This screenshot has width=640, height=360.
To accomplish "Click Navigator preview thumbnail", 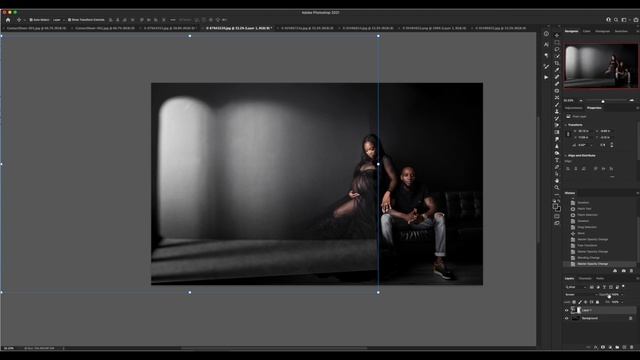I will [601, 65].
